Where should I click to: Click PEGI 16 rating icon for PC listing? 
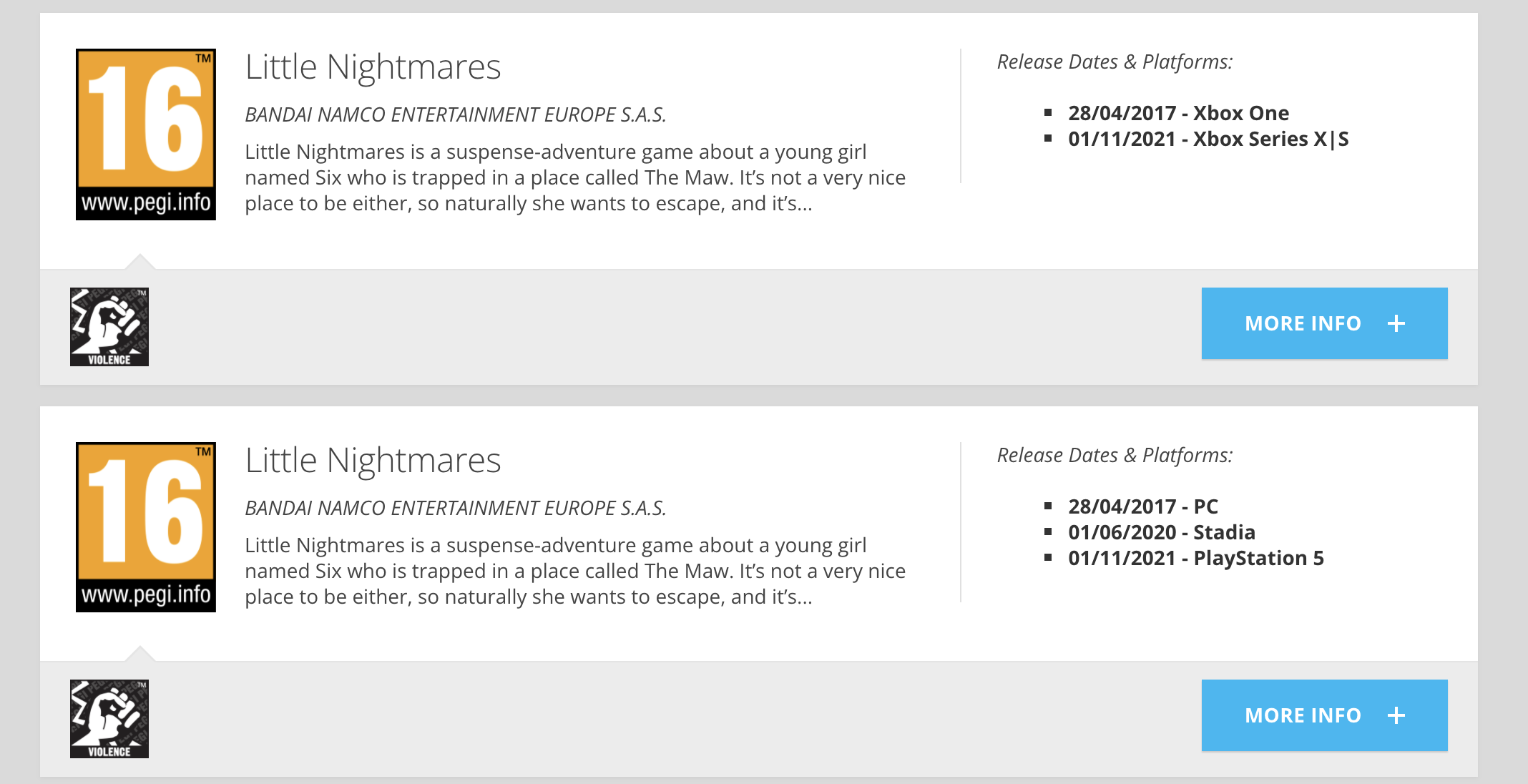pyautogui.click(x=146, y=527)
